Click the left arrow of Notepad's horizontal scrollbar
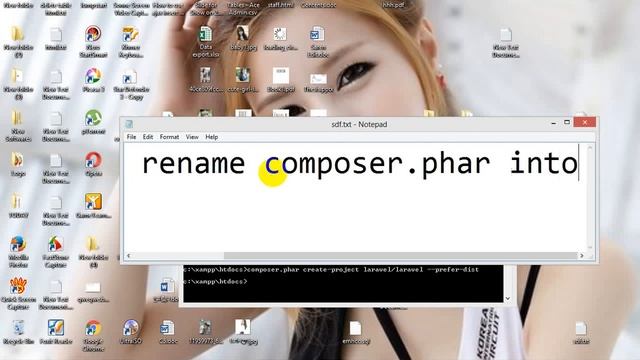 coord(129,256)
